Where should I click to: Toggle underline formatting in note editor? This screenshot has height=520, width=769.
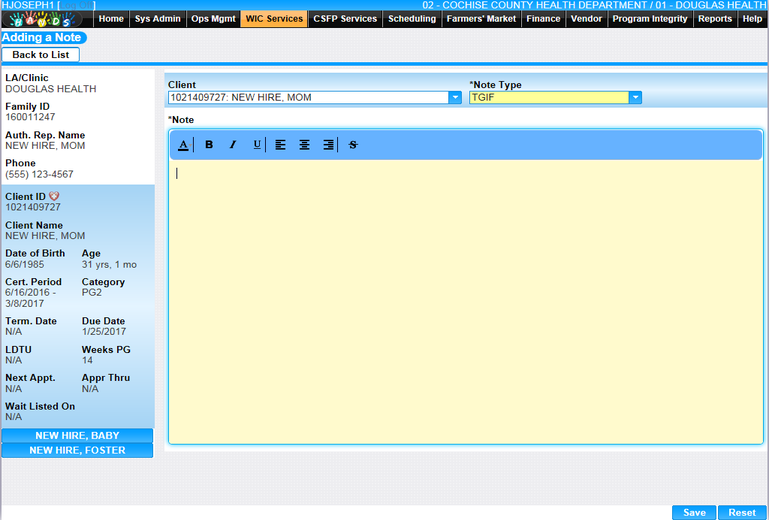(x=257, y=145)
